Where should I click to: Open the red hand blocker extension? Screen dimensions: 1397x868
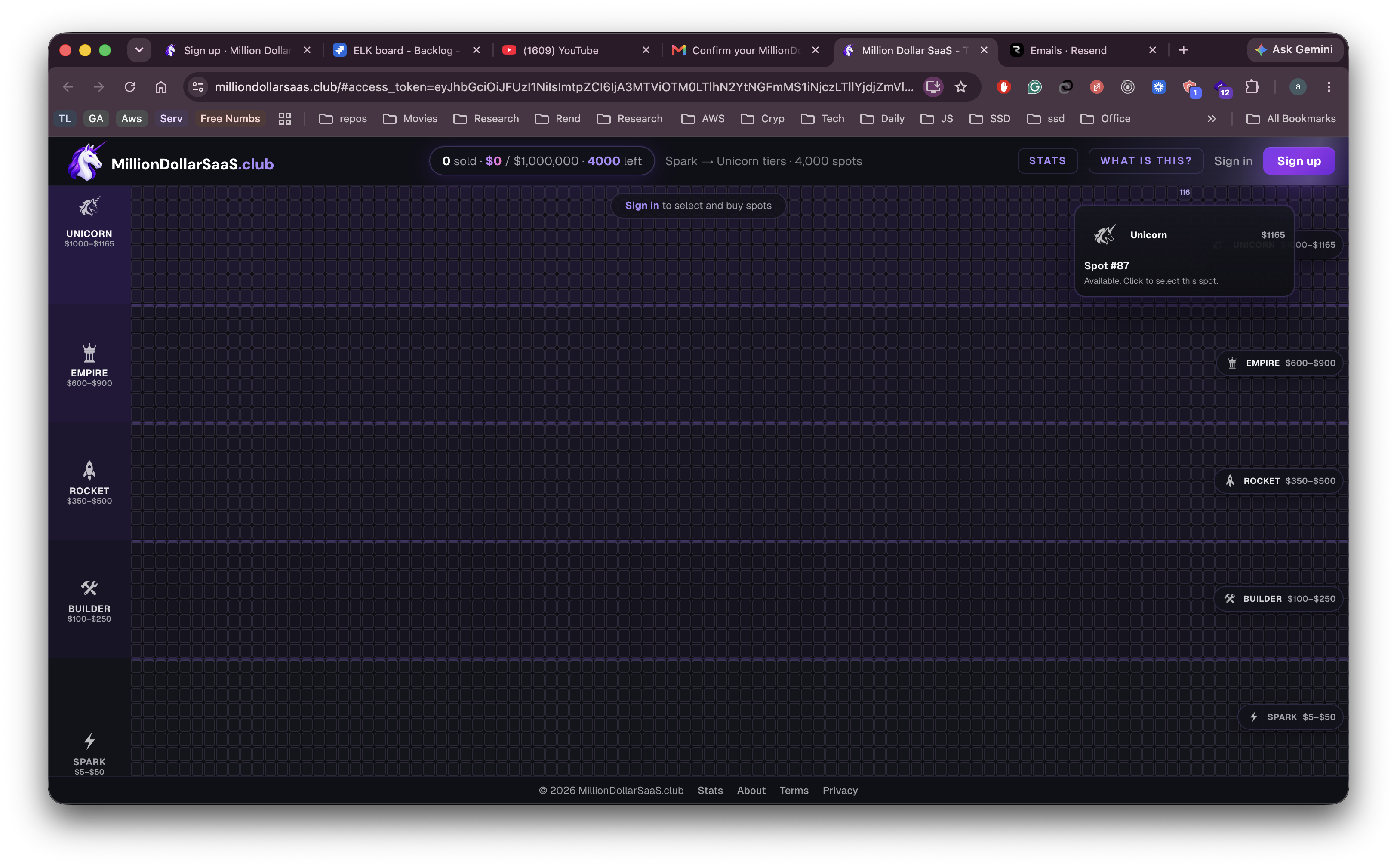click(x=1003, y=87)
